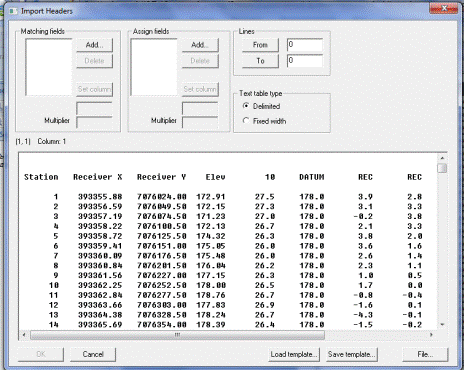
Task: Click Set column in Matching fields group
Action: (x=94, y=89)
